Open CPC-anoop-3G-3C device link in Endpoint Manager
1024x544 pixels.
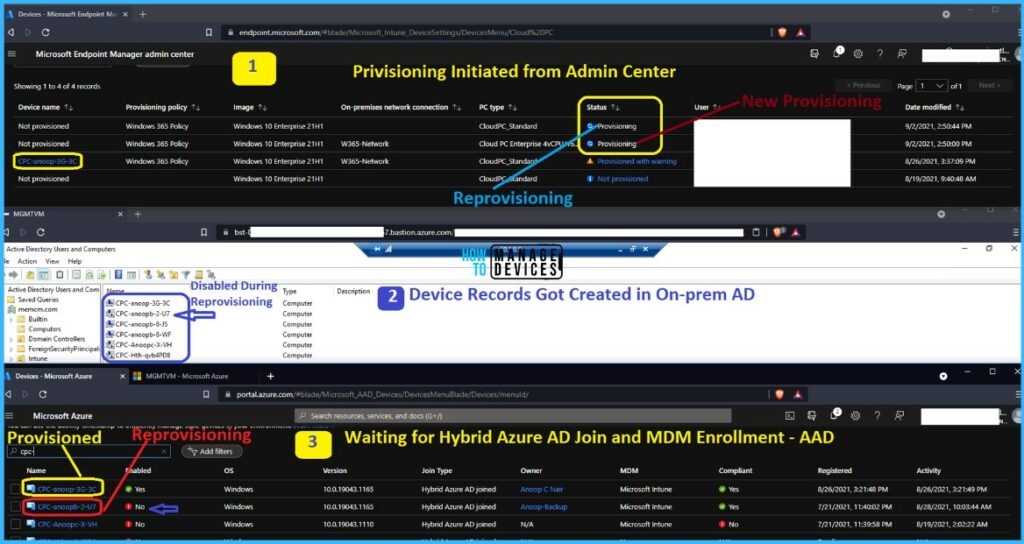pyautogui.click(x=48, y=161)
